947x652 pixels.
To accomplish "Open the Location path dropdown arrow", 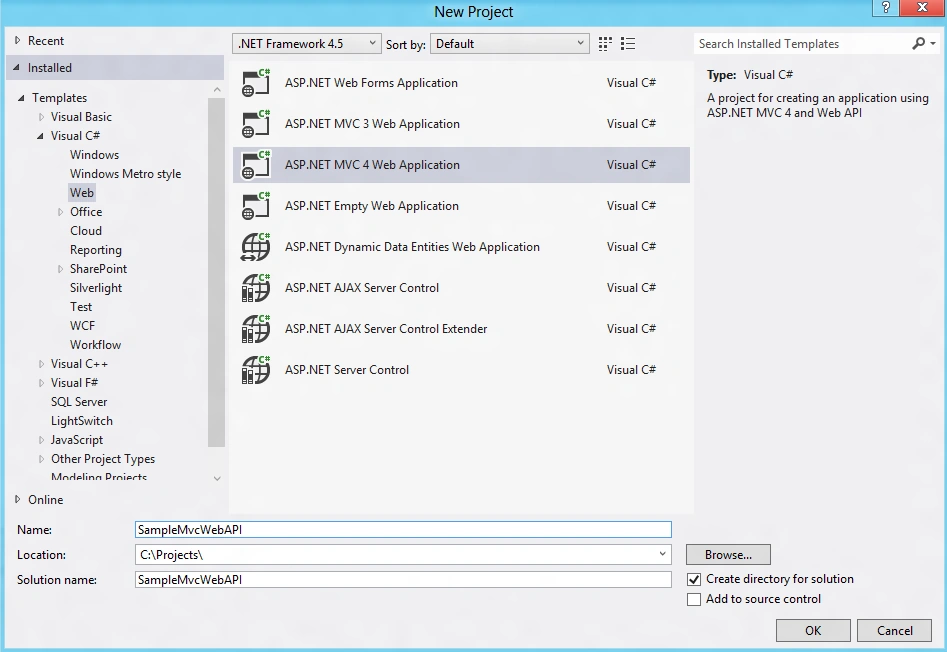I will click(663, 554).
